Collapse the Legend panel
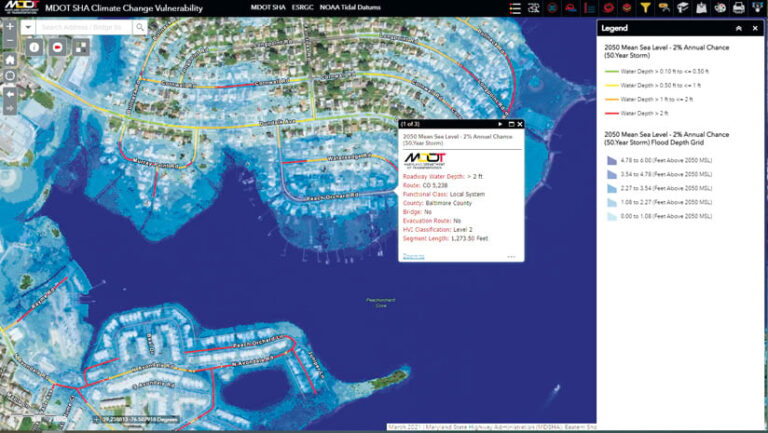This screenshot has width=768, height=433. point(739,28)
